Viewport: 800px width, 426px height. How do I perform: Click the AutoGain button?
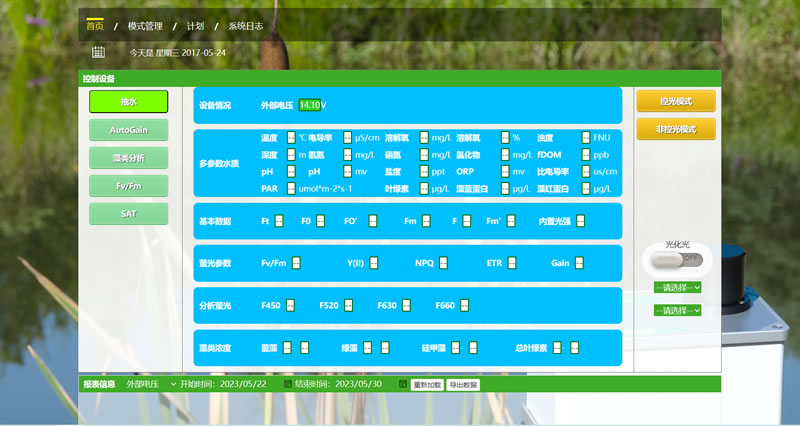[129, 129]
